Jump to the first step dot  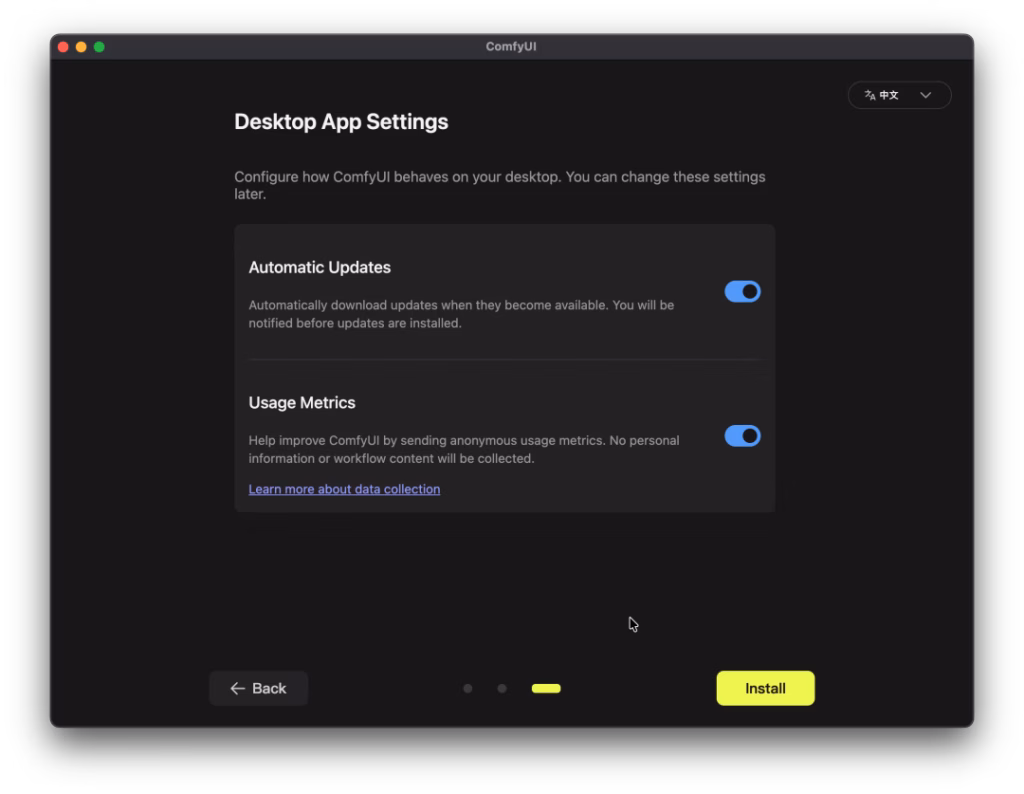[x=467, y=688]
